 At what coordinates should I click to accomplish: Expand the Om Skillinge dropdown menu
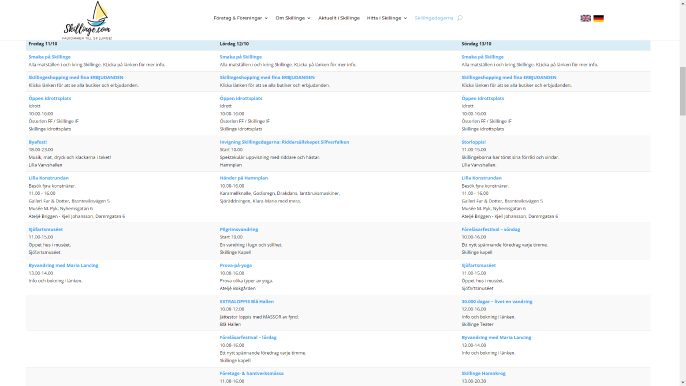(x=293, y=18)
